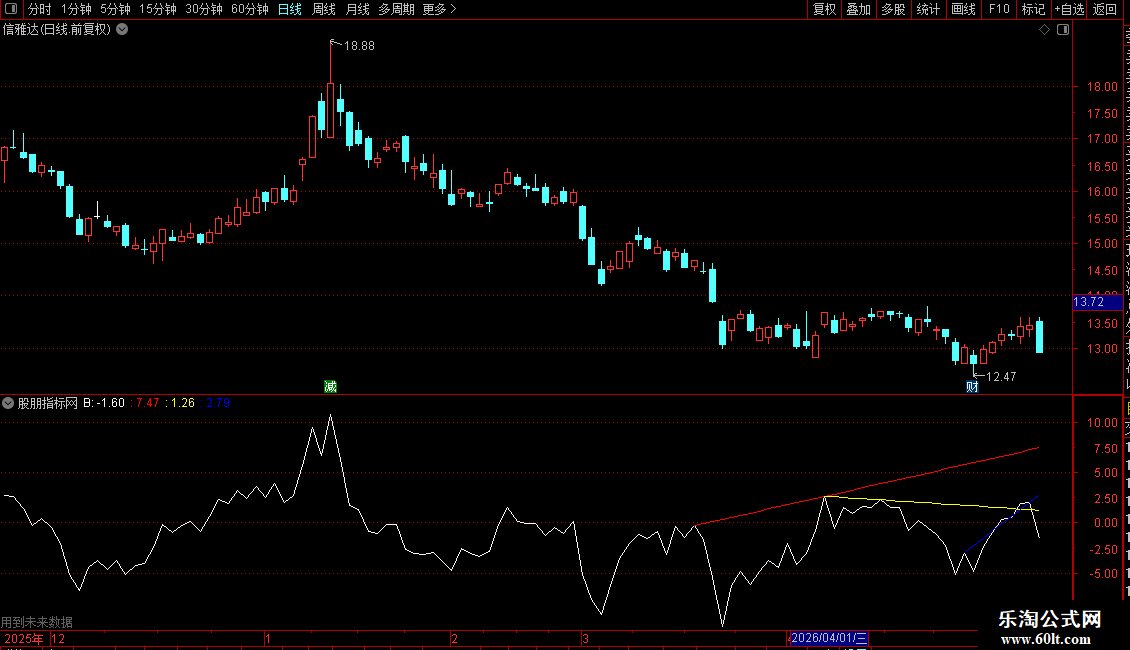Expand the 更多 periods menu
This screenshot has height=650, width=1130.
coord(439,9)
